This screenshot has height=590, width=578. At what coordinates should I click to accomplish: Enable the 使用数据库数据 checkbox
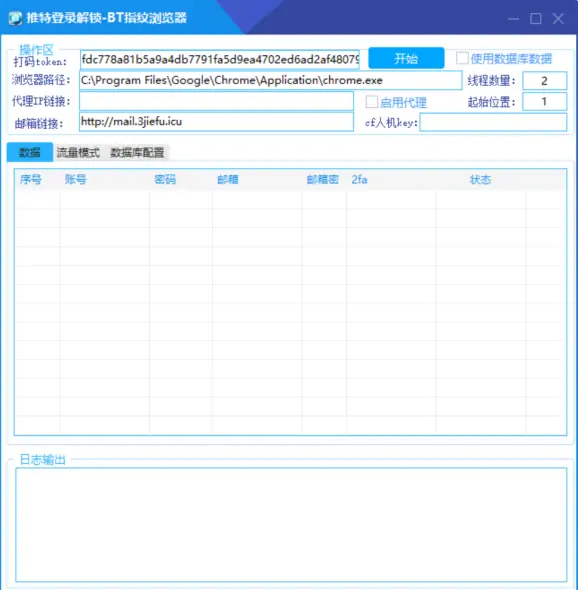click(462, 58)
